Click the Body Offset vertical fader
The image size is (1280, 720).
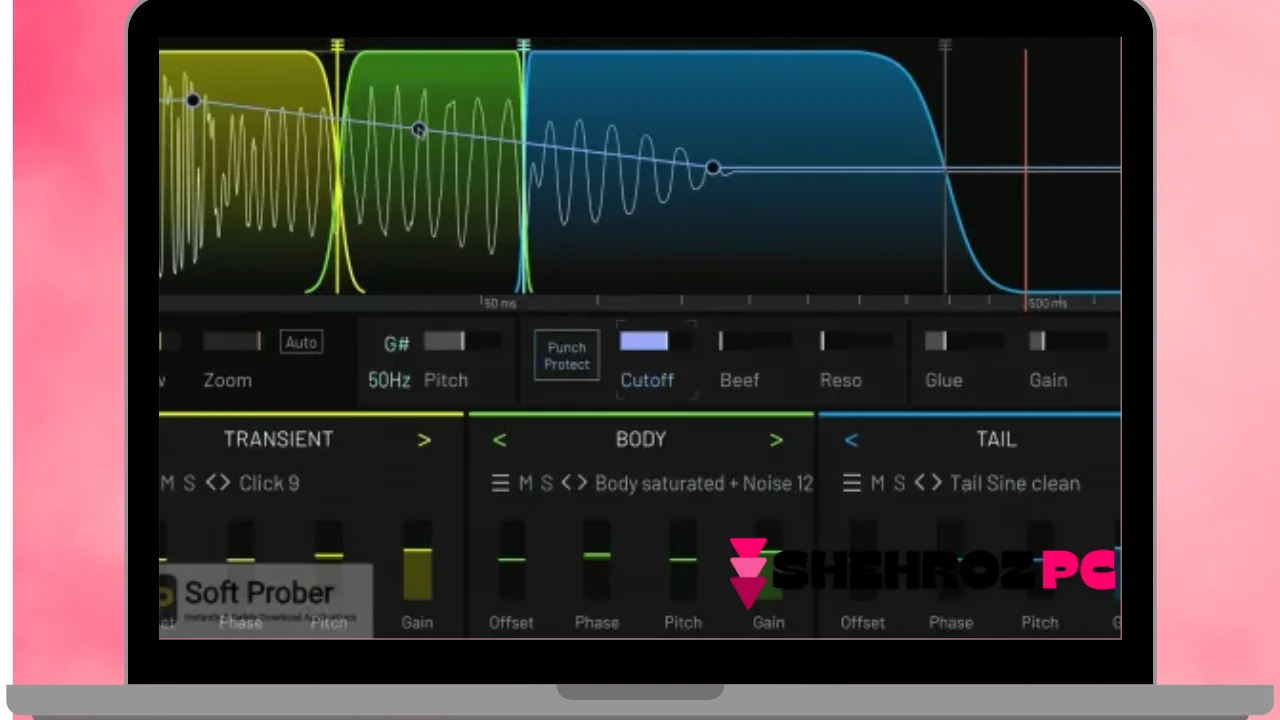pyautogui.click(x=511, y=560)
